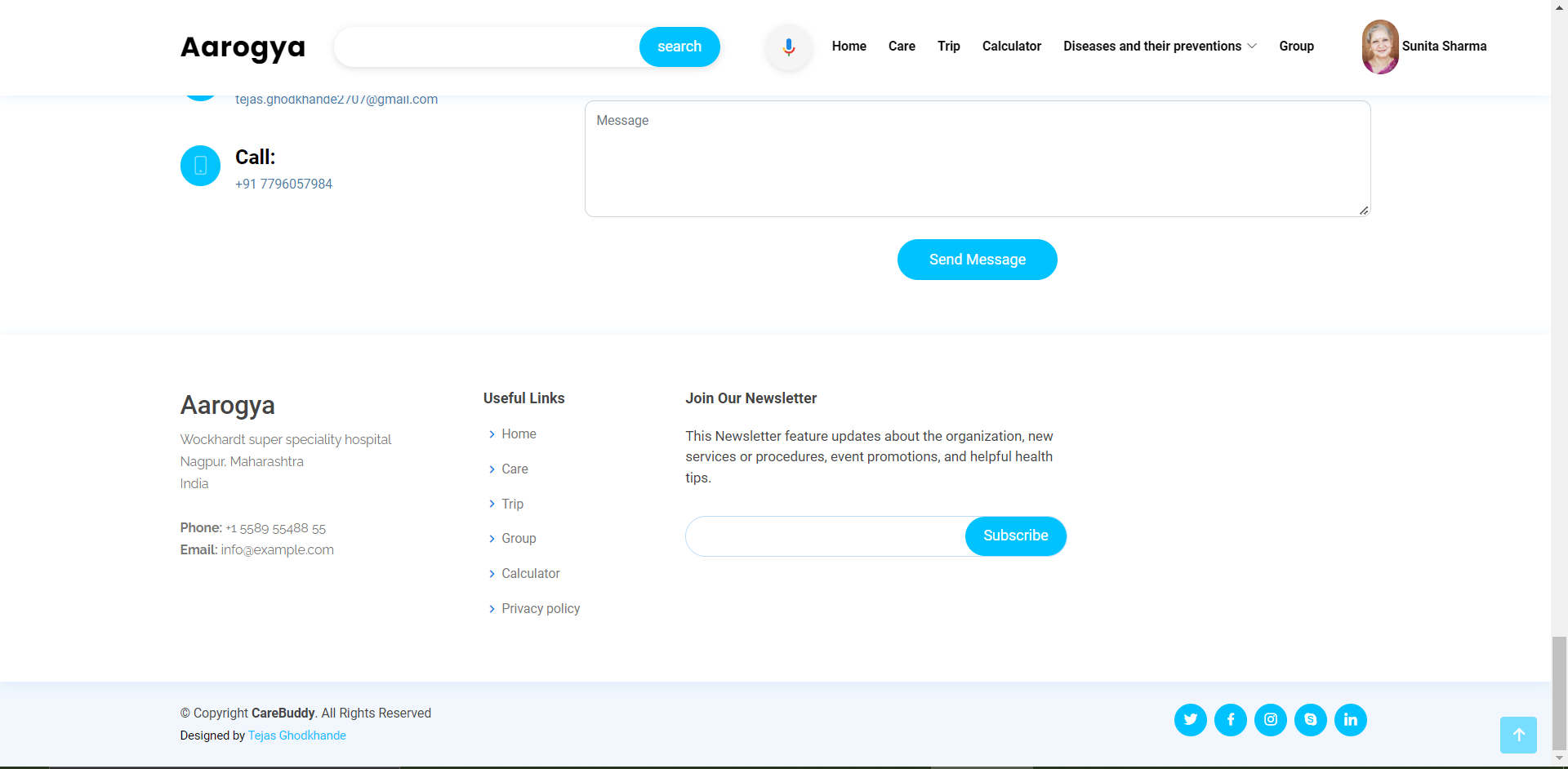The width and height of the screenshot is (1568, 769).
Task: Click the microphone voice search icon
Action: tap(787, 47)
